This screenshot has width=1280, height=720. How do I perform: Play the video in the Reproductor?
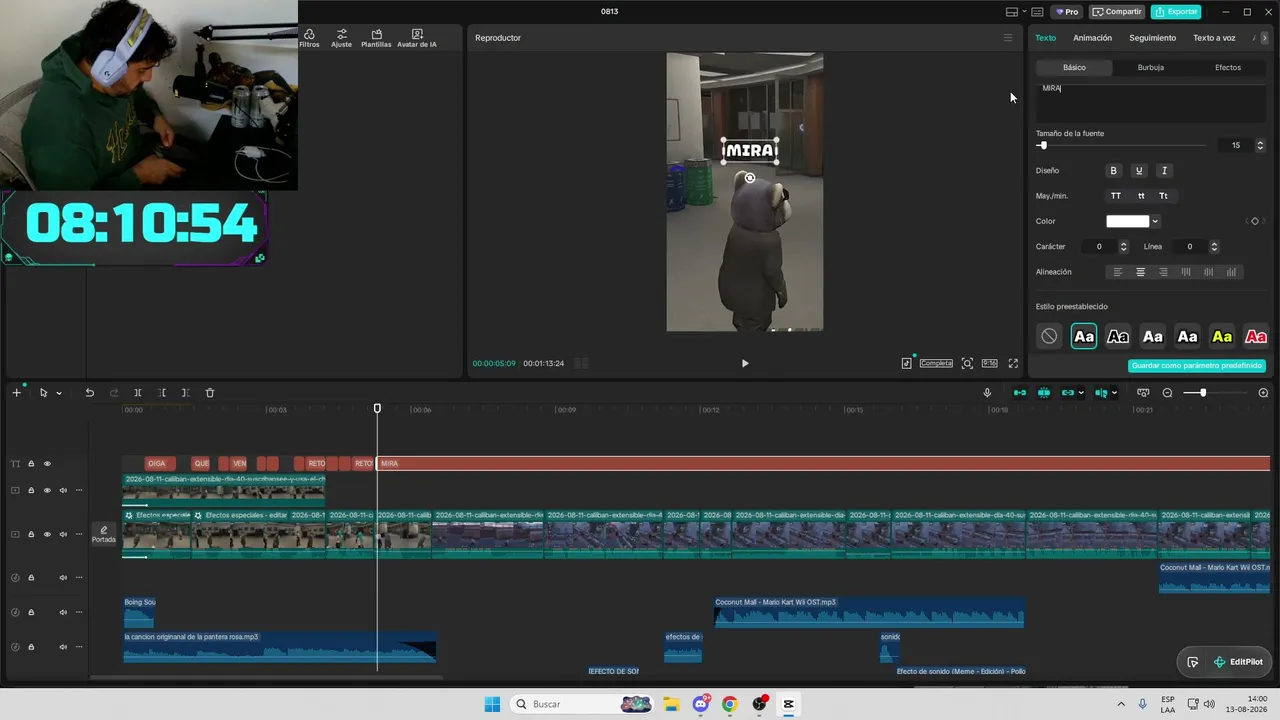click(745, 364)
